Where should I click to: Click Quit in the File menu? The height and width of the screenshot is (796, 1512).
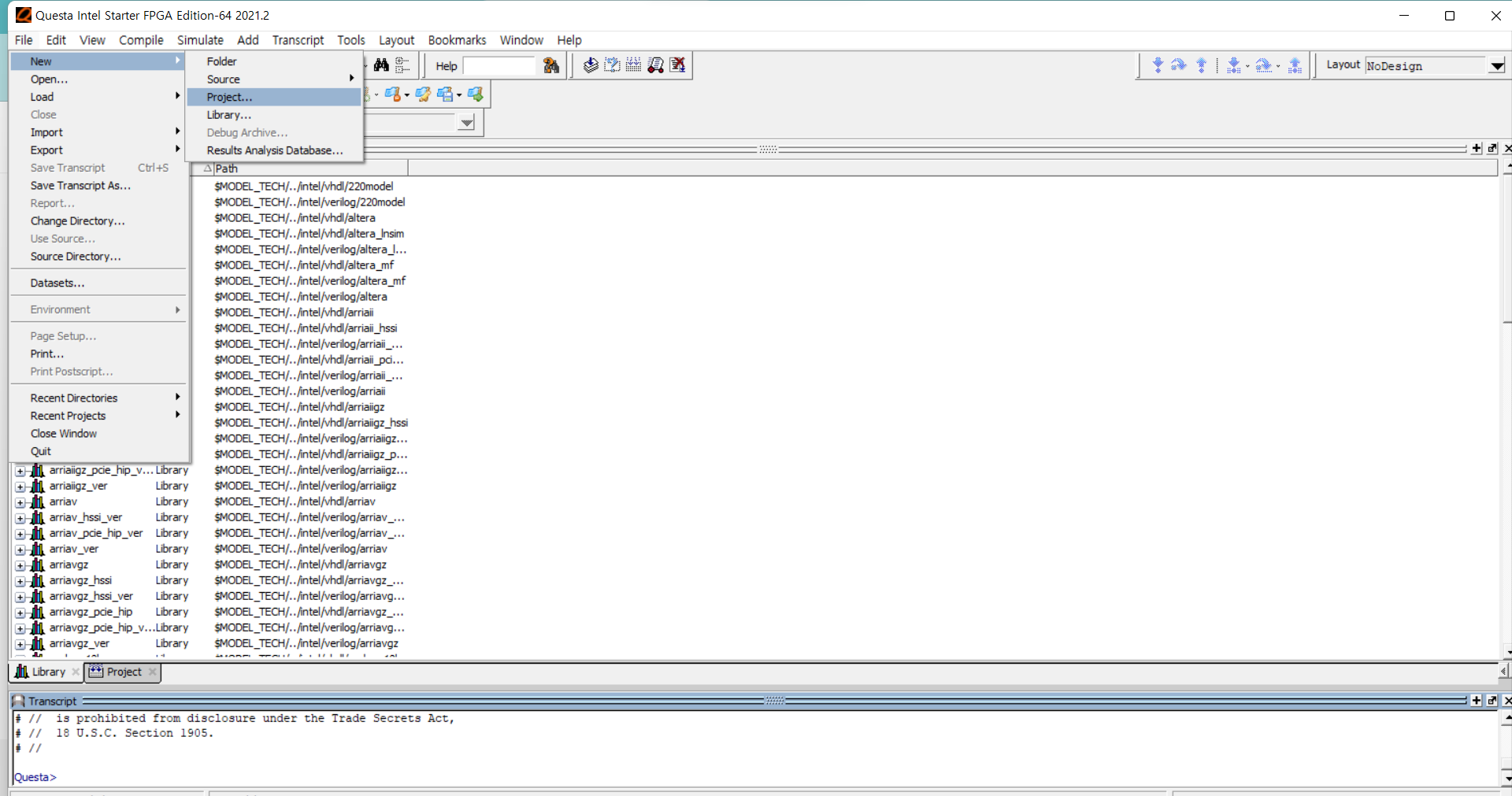coord(98,451)
